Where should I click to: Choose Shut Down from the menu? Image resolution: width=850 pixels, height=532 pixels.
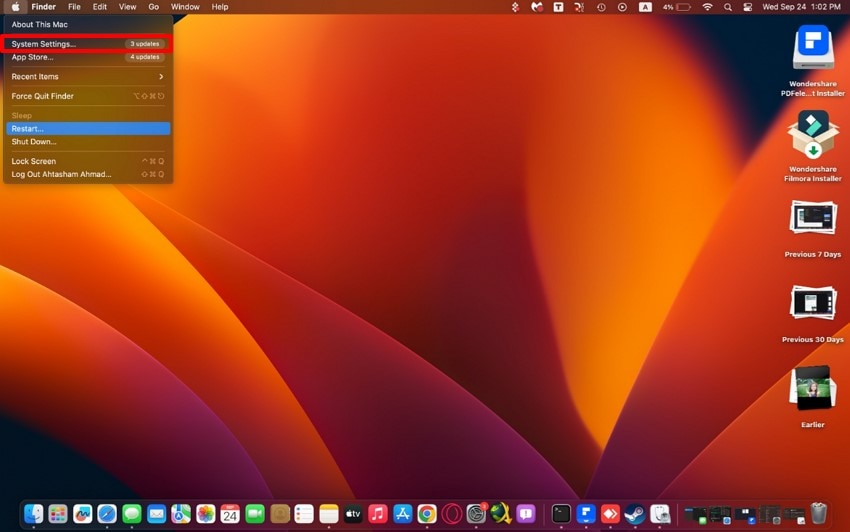coord(87,142)
